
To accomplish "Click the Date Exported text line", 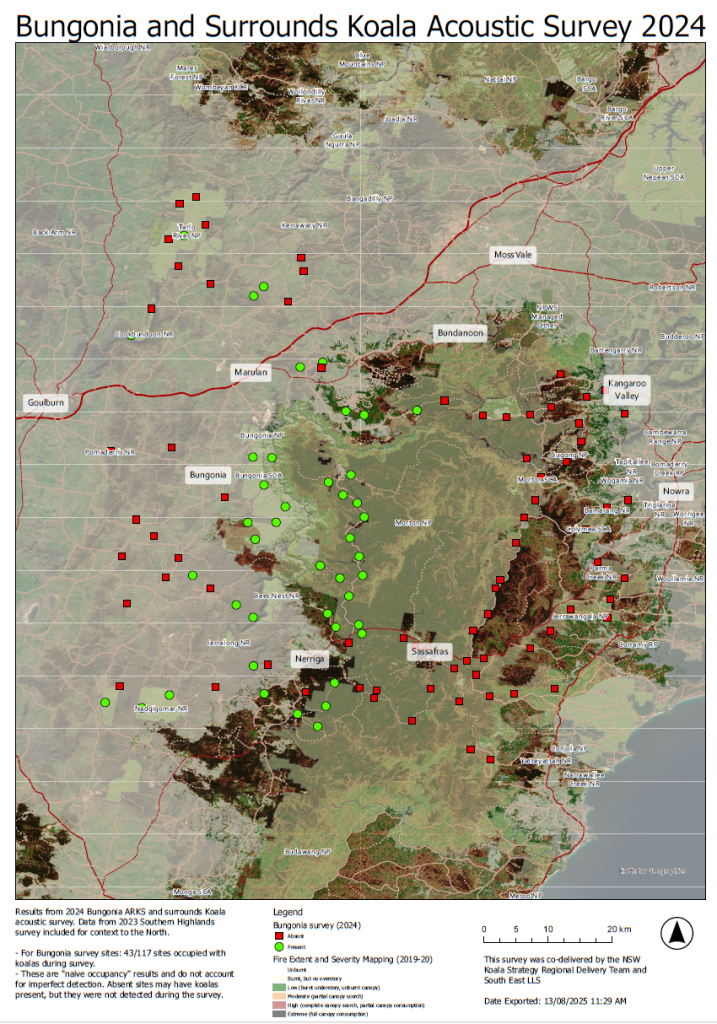I will (554, 1001).
